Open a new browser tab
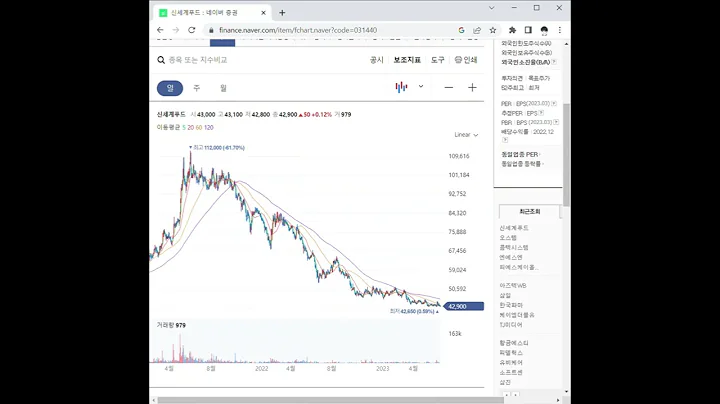Viewport: 720px width, 404px height. [282, 13]
